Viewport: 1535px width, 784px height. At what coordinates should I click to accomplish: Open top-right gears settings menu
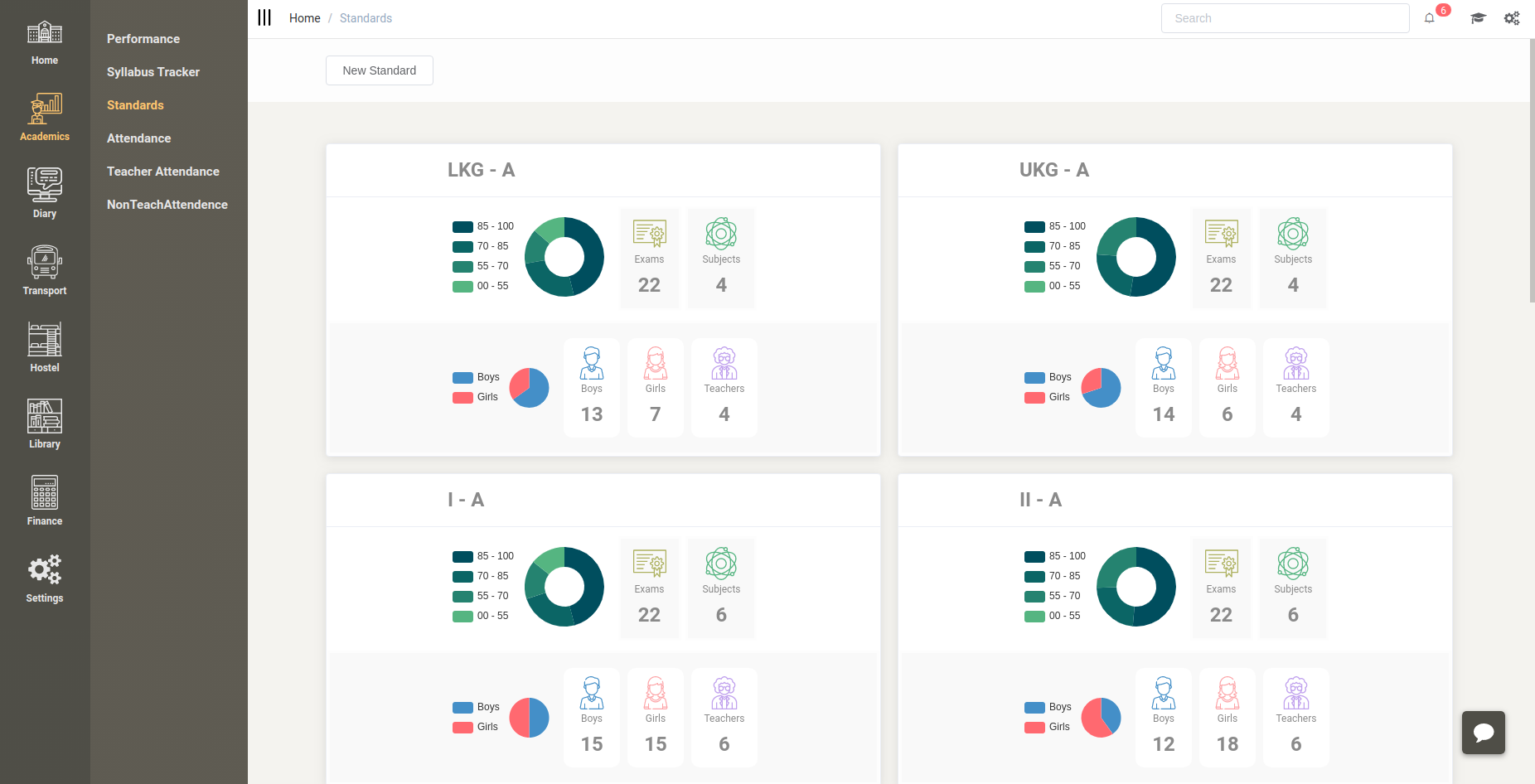(1512, 18)
